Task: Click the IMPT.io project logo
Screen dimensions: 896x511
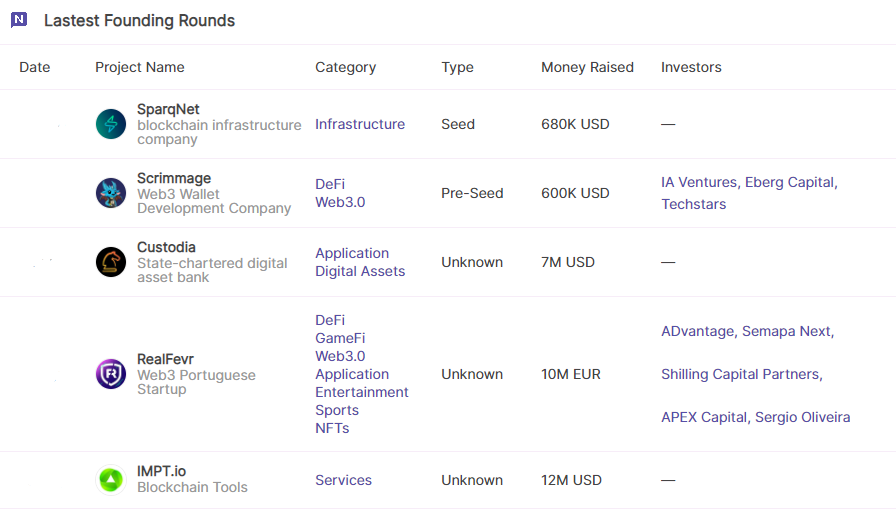Action: click(x=111, y=480)
